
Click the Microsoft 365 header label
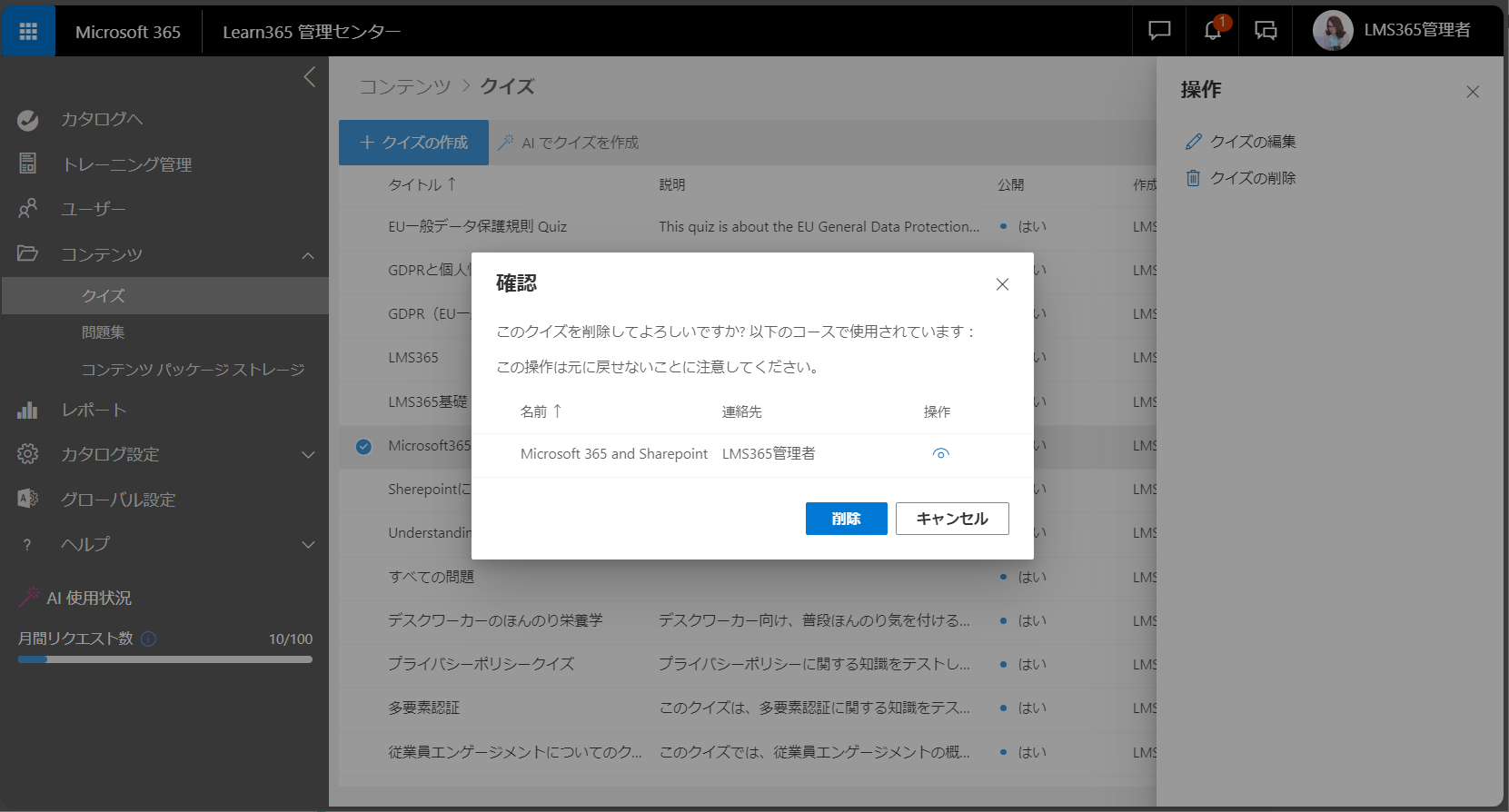pyautogui.click(x=128, y=32)
